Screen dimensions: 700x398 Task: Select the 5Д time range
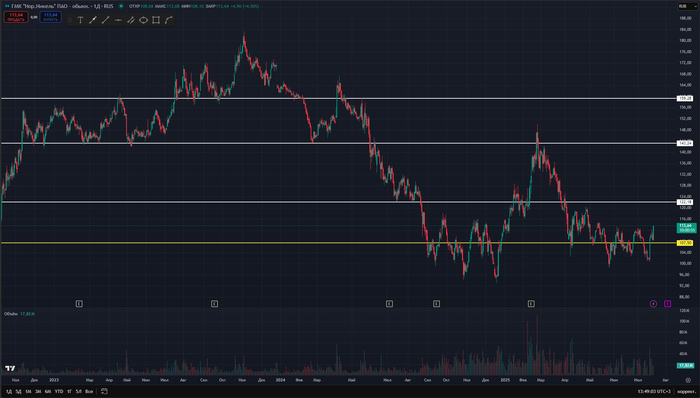(18, 391)
